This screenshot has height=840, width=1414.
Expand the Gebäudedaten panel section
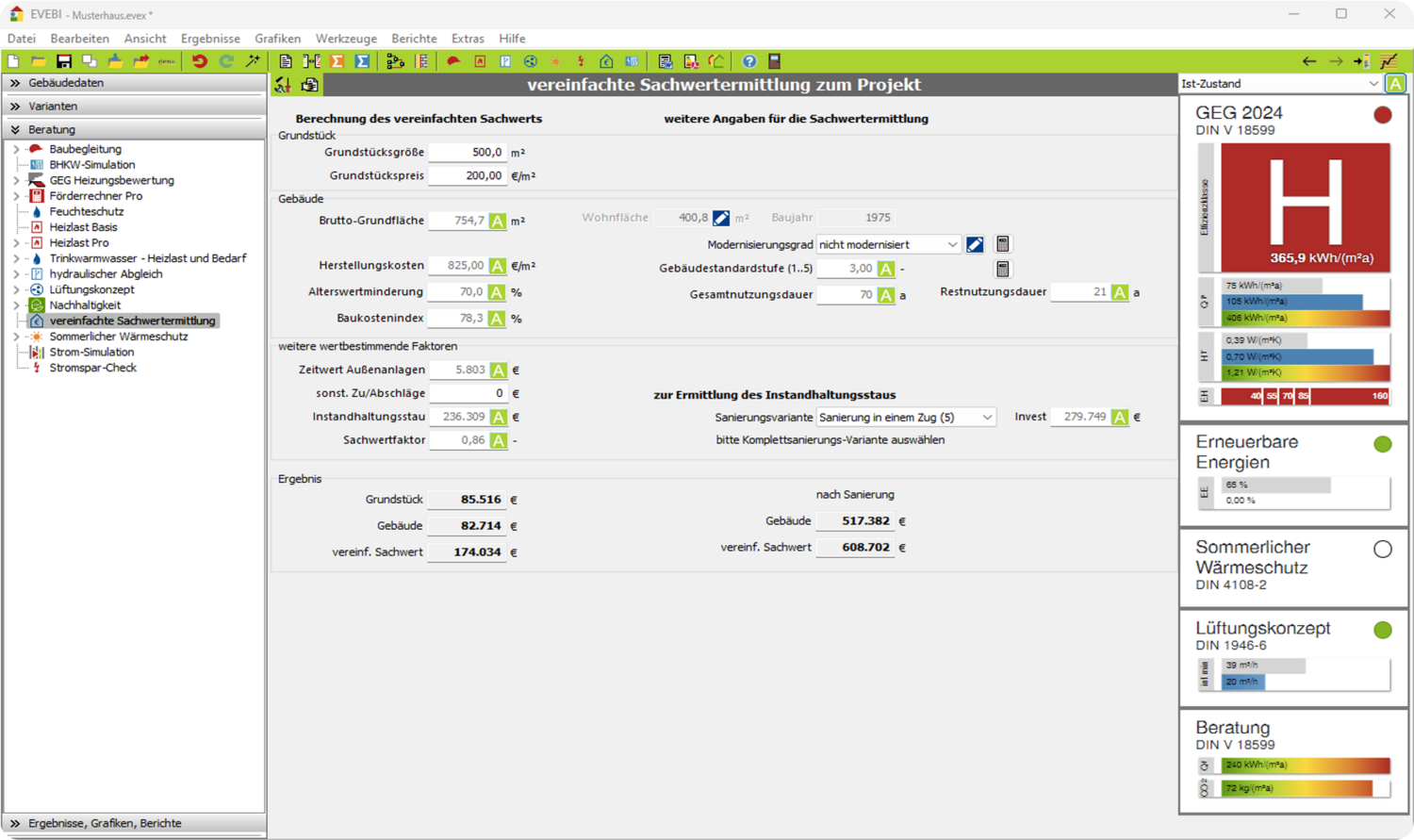pyautogui.click(x=134, y=83)
